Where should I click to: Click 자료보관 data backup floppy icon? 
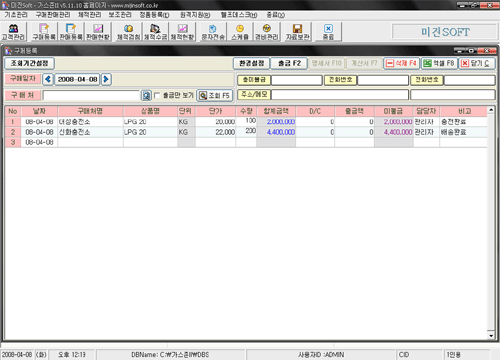(x=297, y=32)
